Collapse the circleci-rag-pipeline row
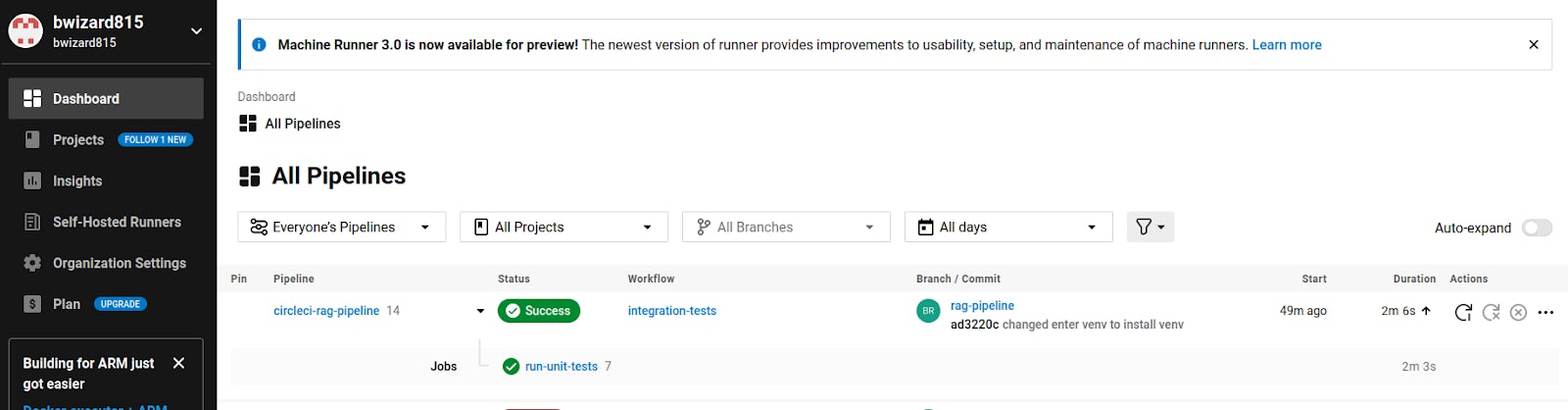 pos(480,311)
